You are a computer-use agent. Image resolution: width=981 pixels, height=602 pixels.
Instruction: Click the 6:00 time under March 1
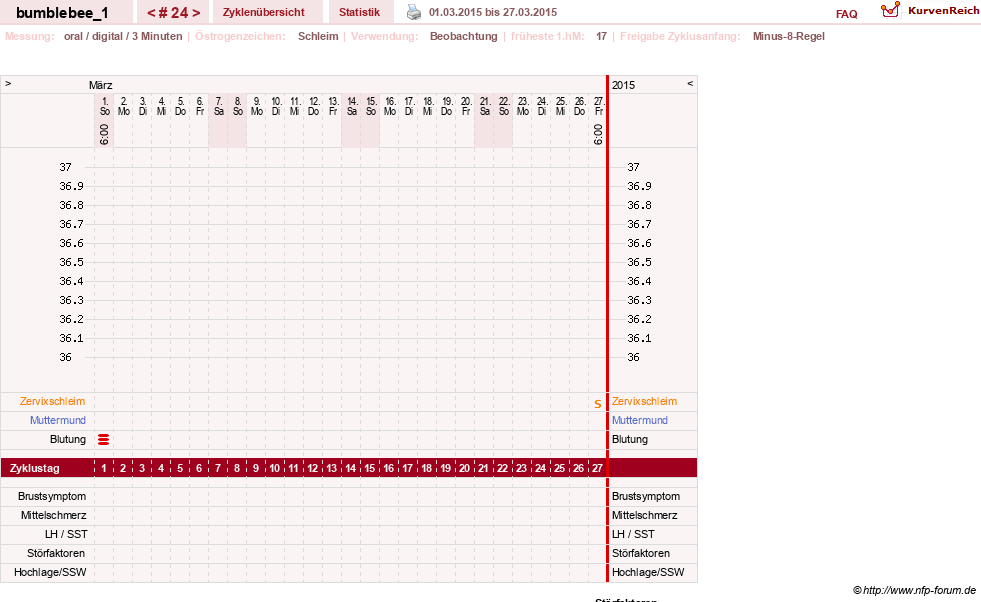coord(104,134)
